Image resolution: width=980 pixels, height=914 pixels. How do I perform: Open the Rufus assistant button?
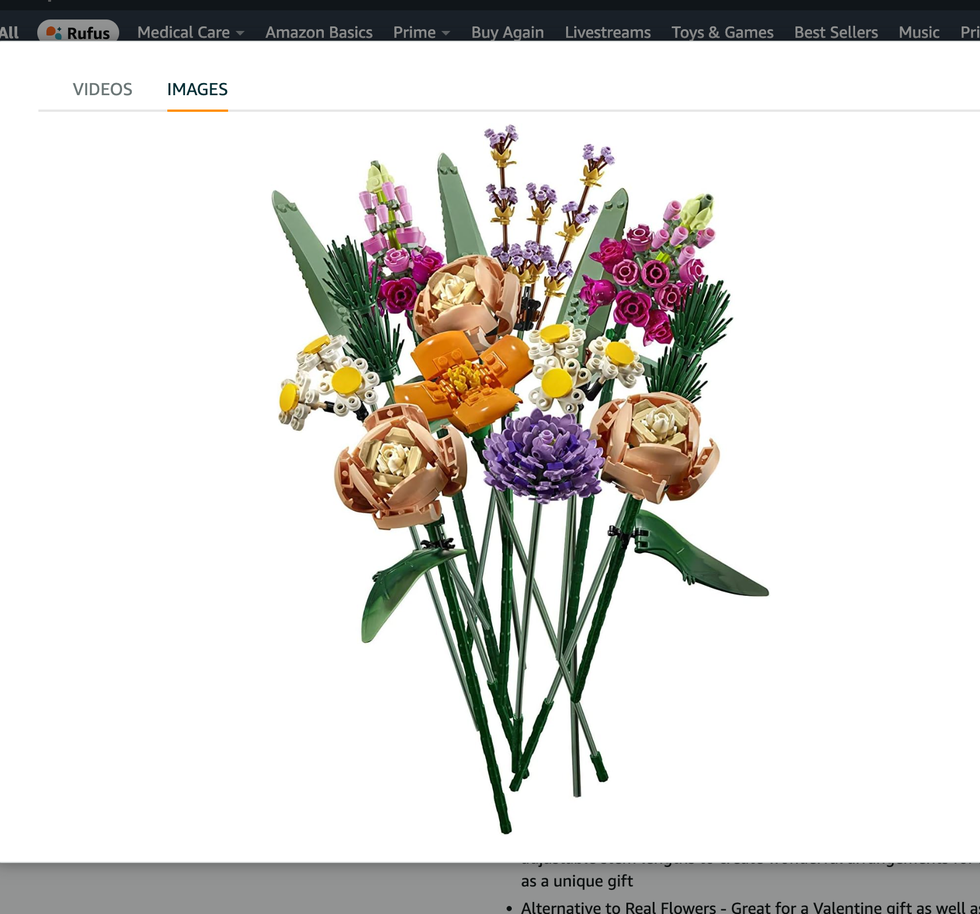(78, 32)
